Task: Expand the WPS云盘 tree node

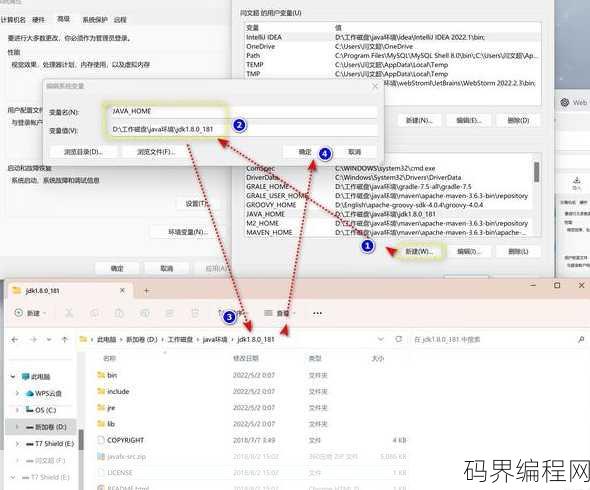Action: [x=17, y=393]
